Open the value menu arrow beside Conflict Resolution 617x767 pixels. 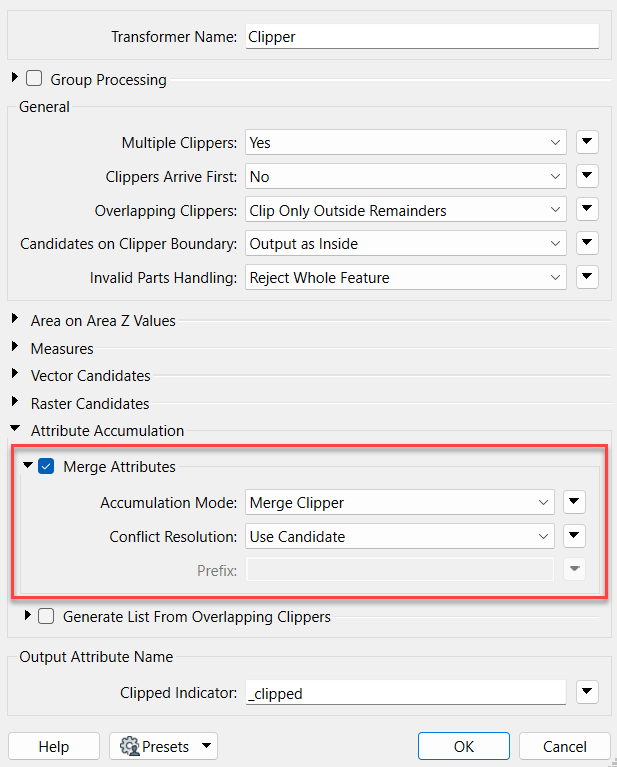pos(574,536)
